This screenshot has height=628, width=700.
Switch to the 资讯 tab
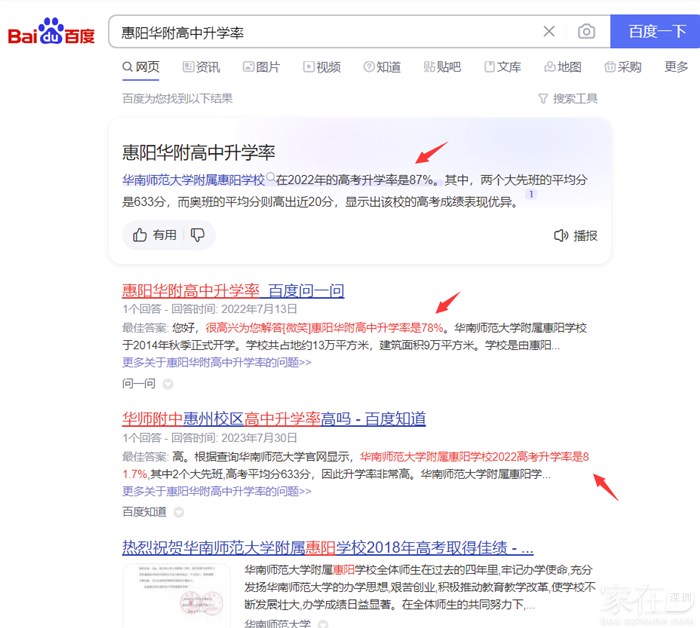[x=201, y=67]
